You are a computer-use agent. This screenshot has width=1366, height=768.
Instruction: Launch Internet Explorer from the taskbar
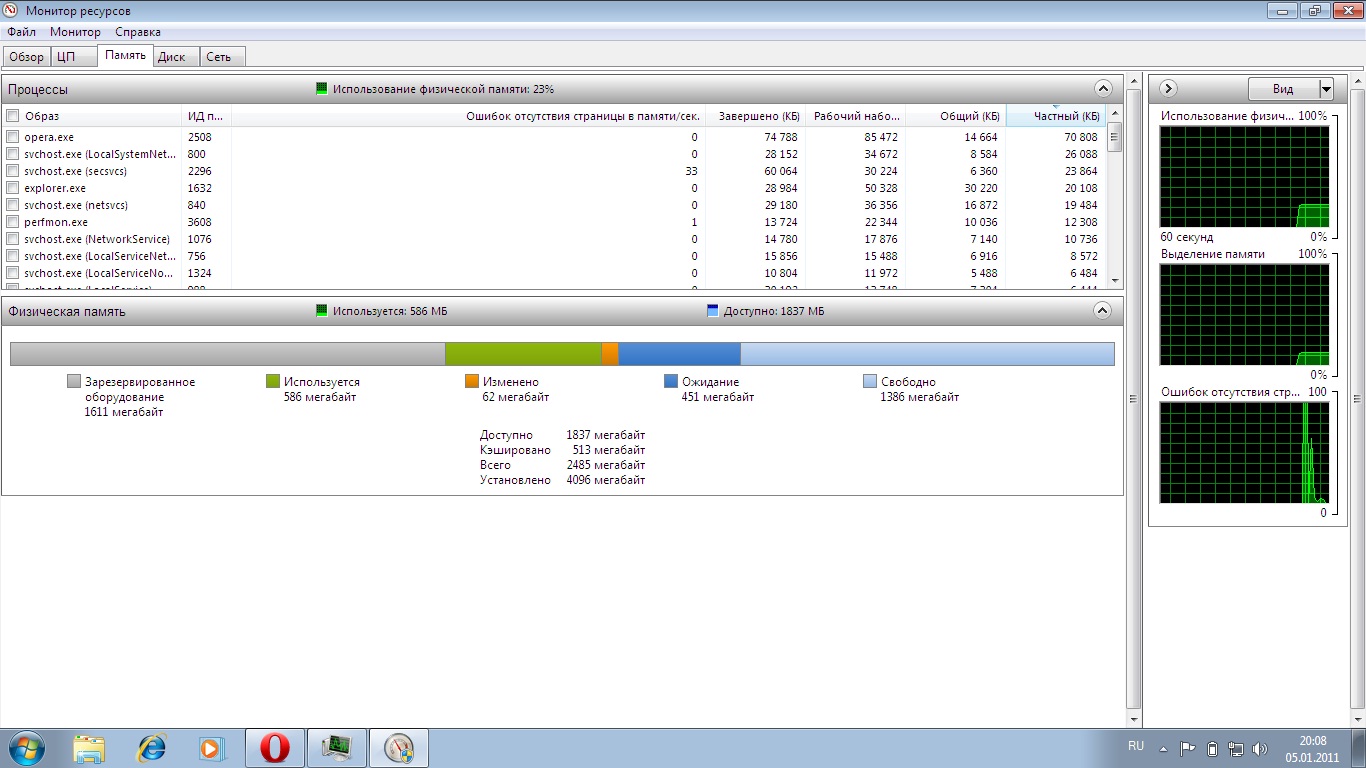151,748
